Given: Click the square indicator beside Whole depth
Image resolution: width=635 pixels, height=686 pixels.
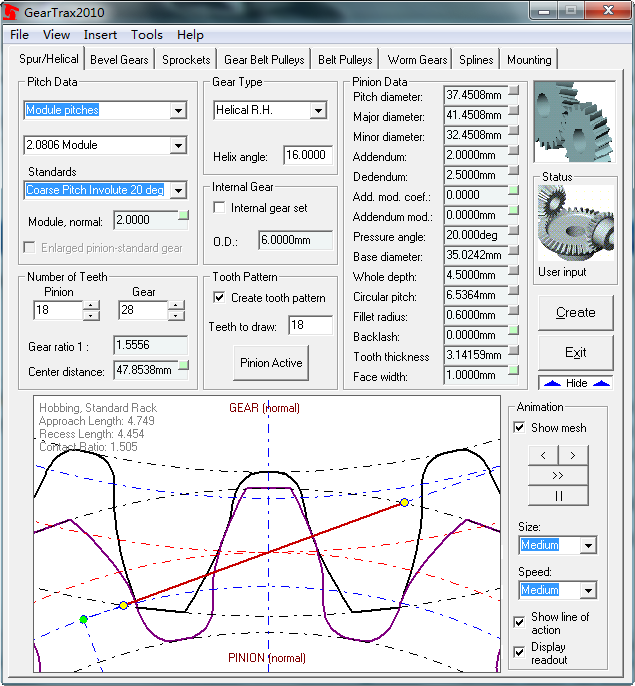Looking at the screenshot, I should coord(514,270).
